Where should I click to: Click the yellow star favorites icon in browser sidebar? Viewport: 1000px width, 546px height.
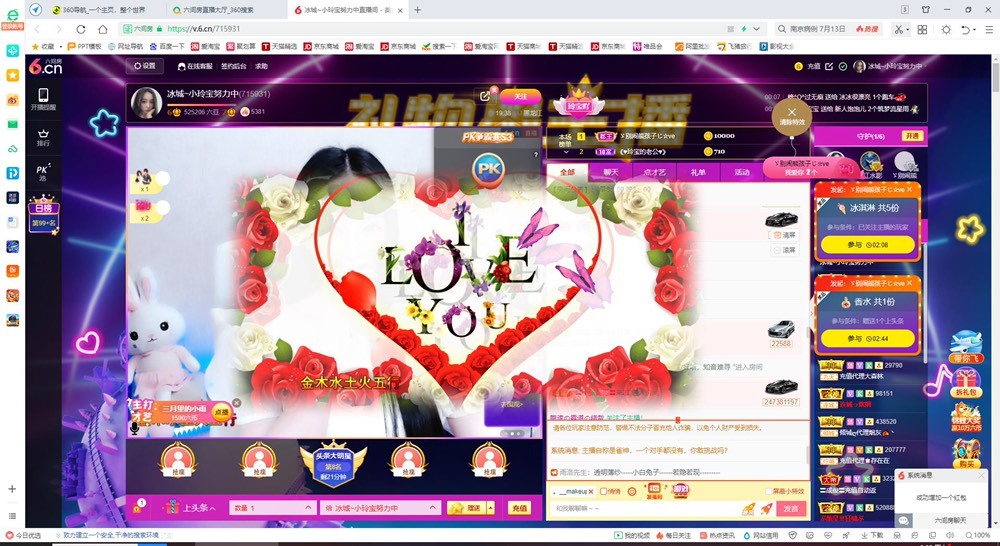pos(12,75)
